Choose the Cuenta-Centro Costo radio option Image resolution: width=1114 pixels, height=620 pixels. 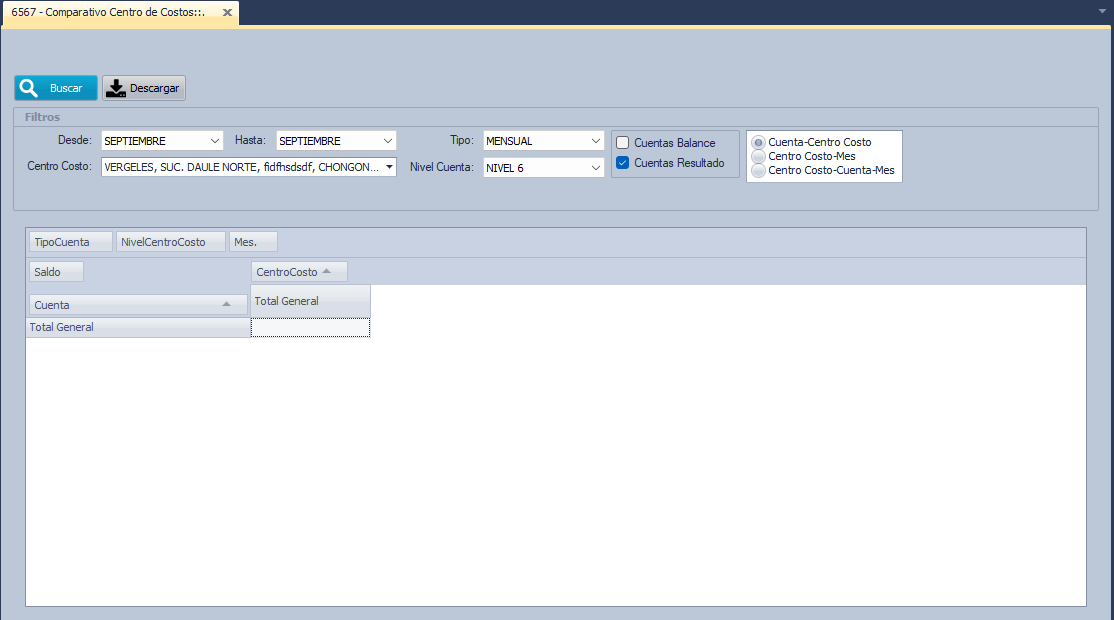tap(758, 142)
